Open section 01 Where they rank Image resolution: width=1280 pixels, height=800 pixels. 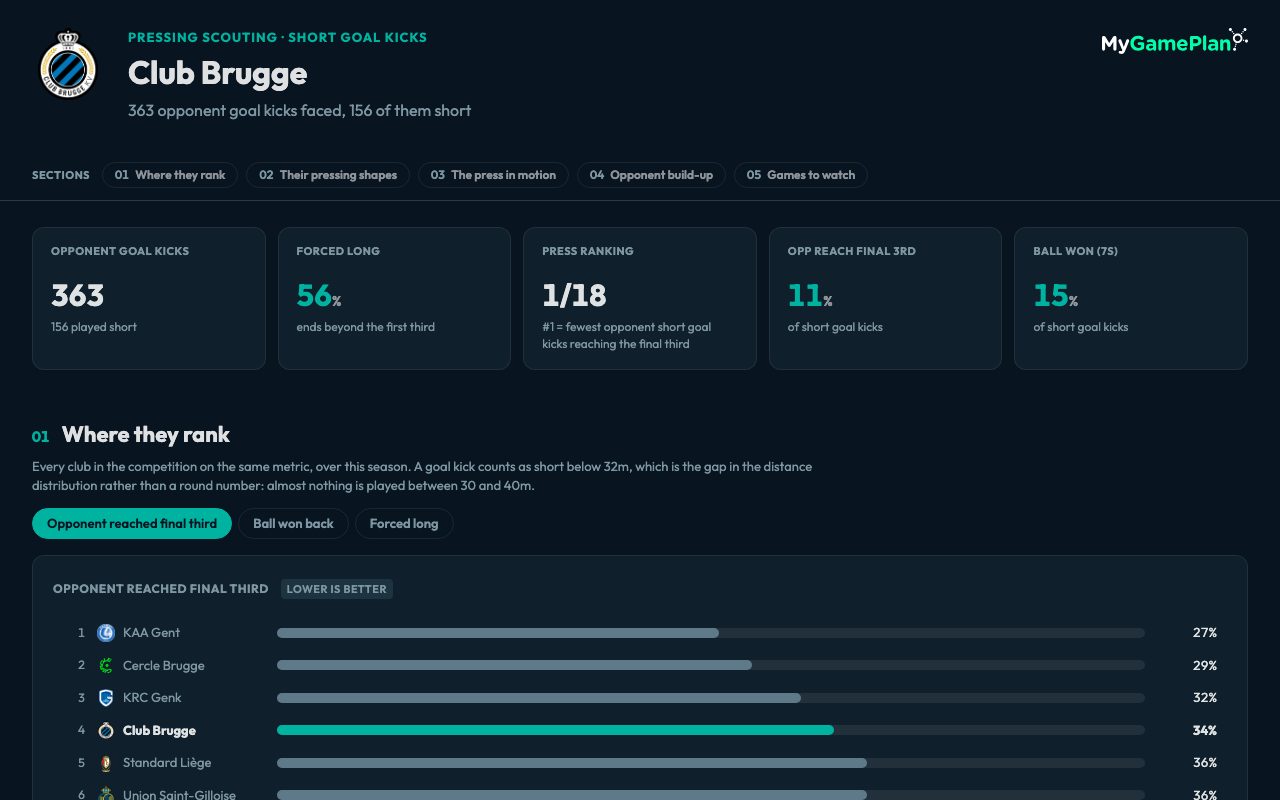[x=170, y=175]
